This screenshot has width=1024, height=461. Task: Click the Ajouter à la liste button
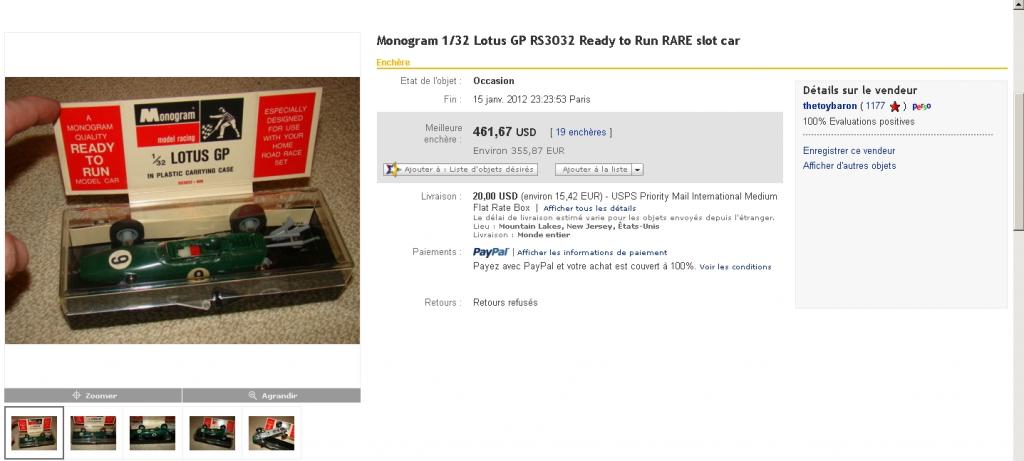(594, 170)
